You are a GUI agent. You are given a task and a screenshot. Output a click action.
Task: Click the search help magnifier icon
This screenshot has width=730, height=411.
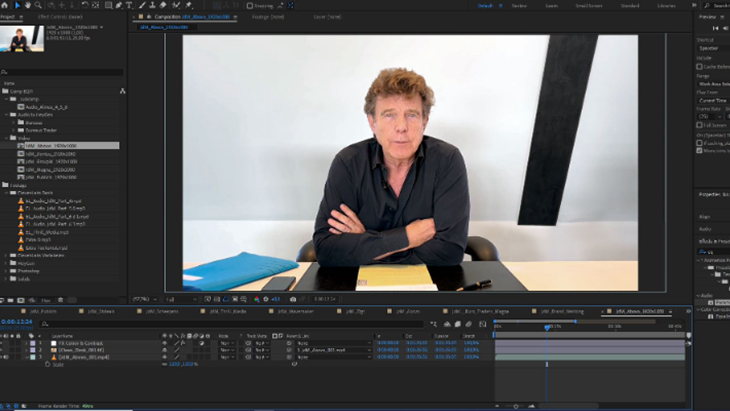pos(707,6)
